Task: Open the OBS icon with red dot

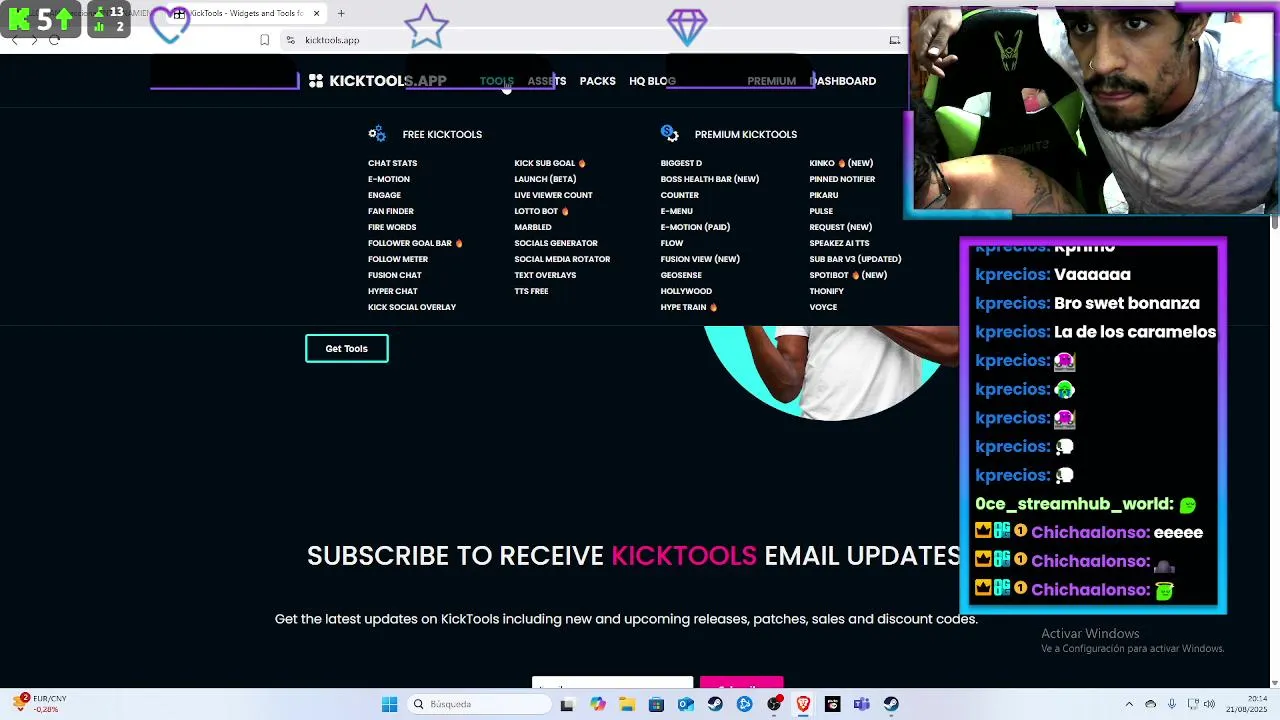Action: [x=774, y=704]
